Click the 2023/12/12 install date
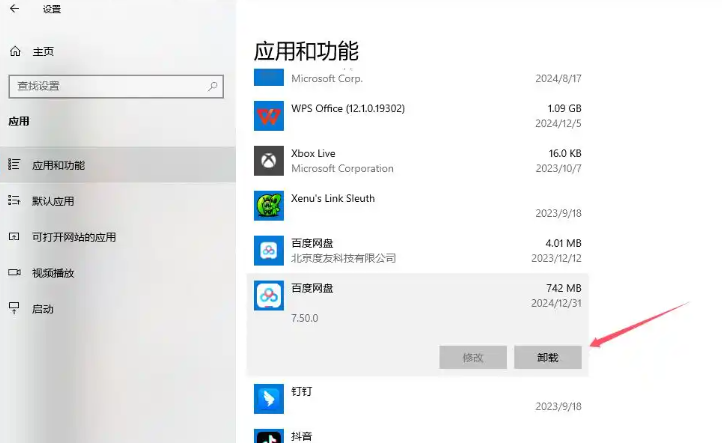Viewport: 722px width, 443px height. pyautogui.click(x=556, y=258)
